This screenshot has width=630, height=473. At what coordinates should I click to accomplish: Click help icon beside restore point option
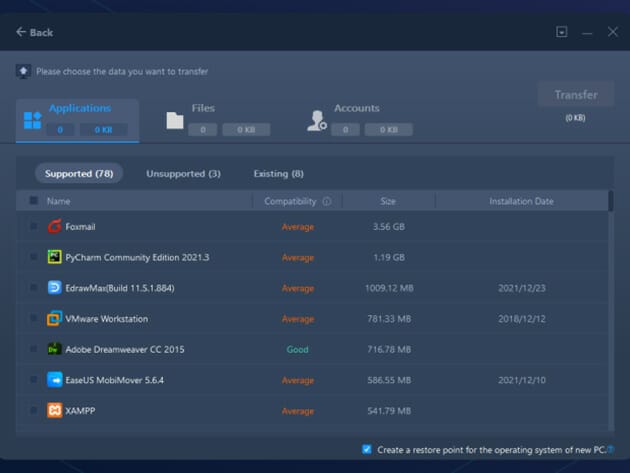(610, 450)
